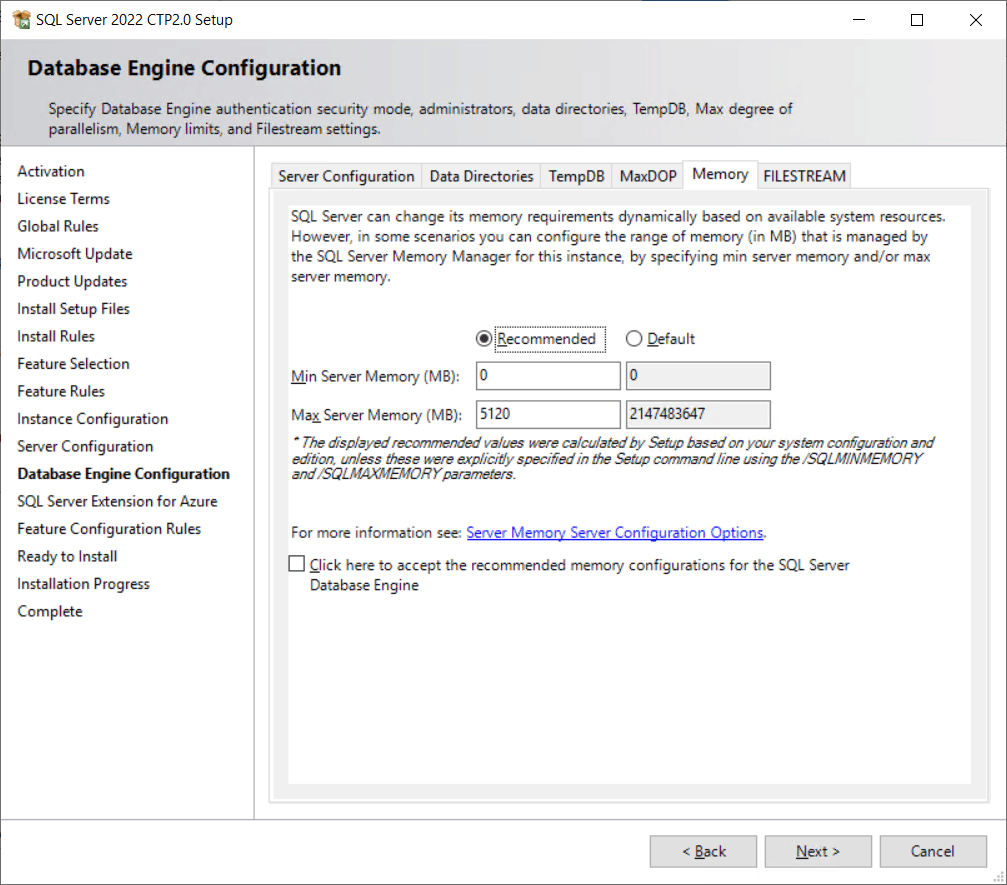The image size is (1007, 885).
Task: Maximize the setup window
Action: 917,20
